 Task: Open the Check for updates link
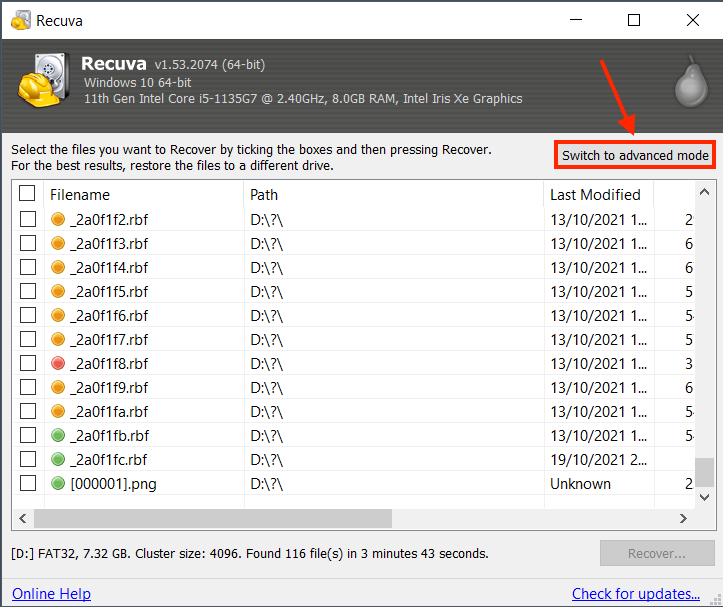(x=636, y=594)
